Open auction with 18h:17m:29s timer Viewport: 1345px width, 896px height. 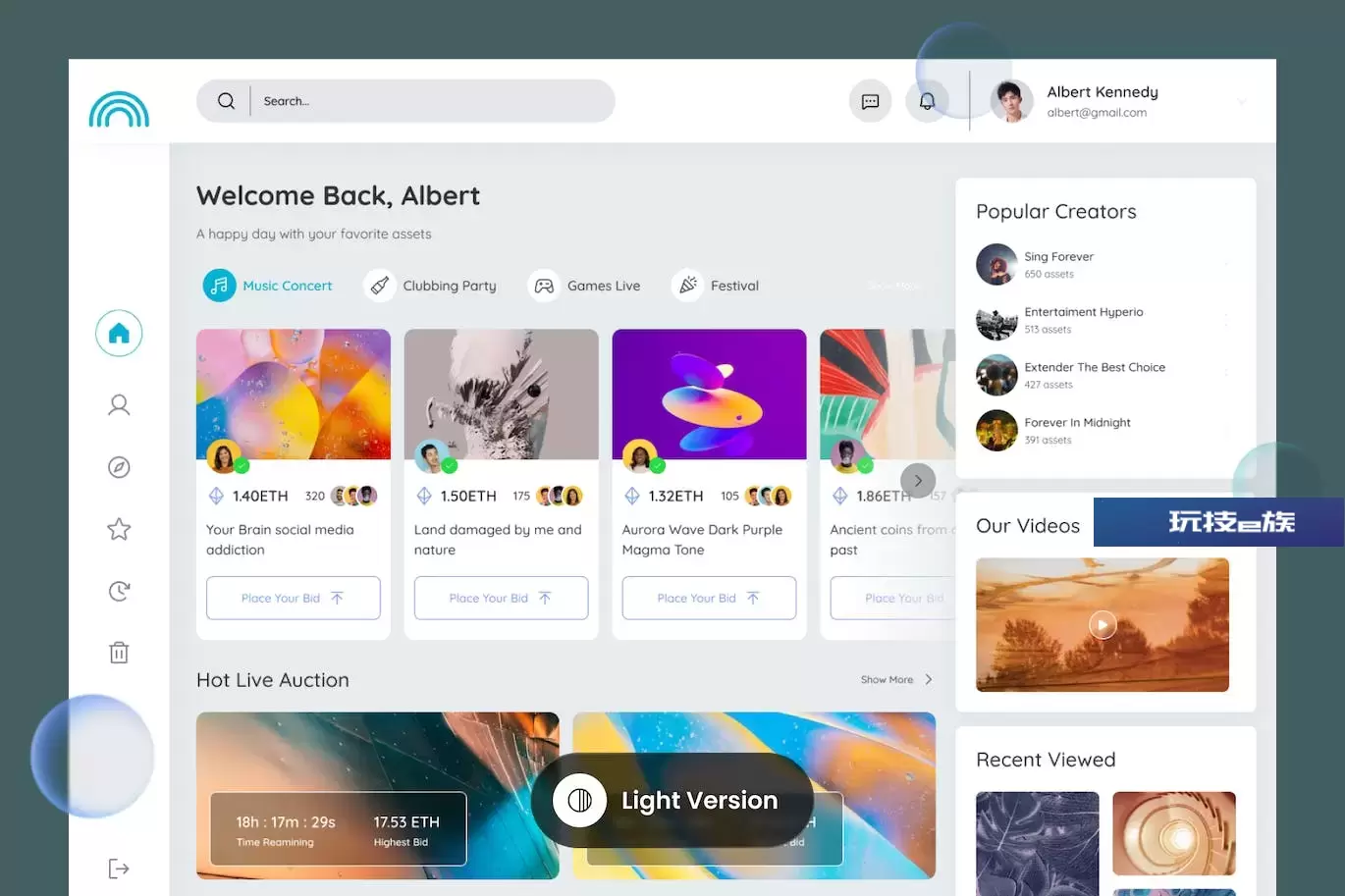tap(378, 795)
